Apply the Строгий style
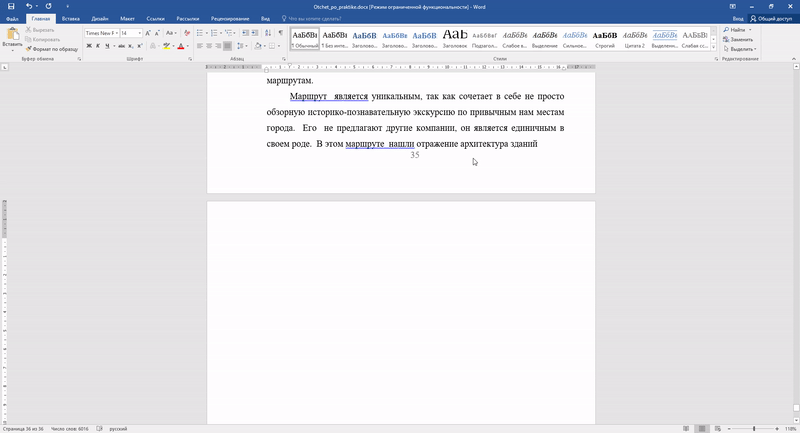This screenshot has height=433, width=800. tap(605, 39)
